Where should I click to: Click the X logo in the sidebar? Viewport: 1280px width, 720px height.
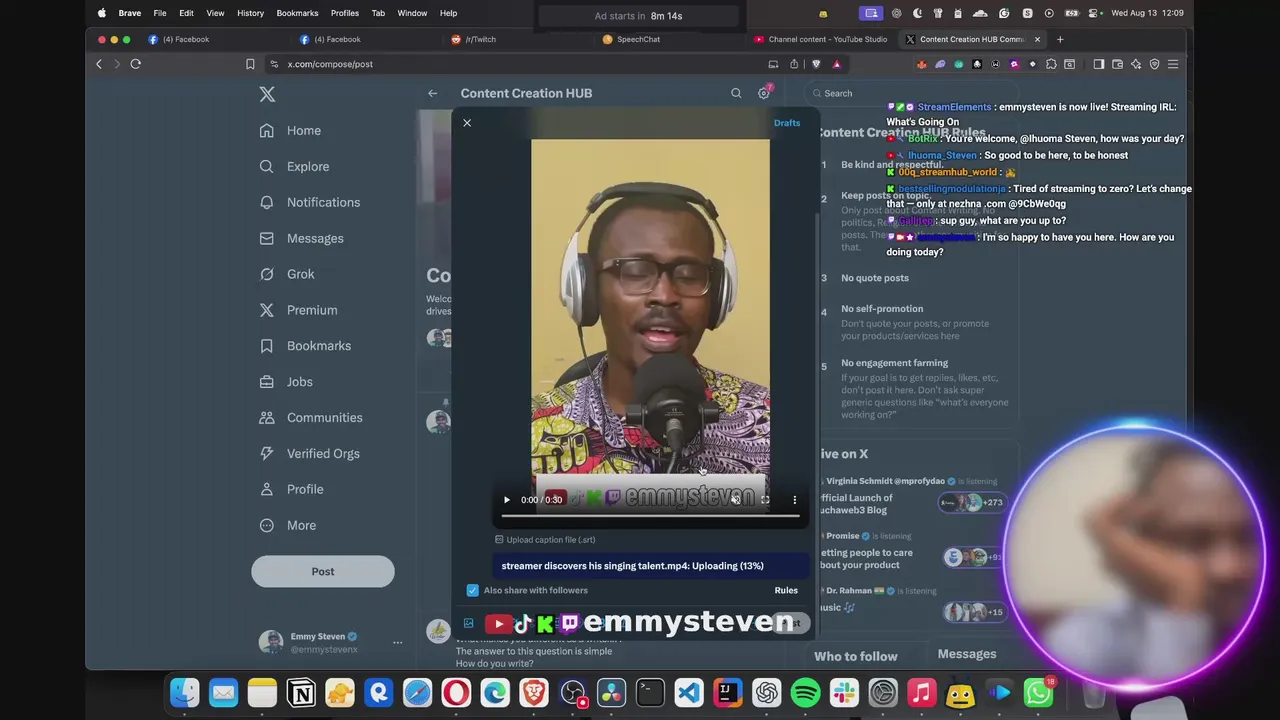(267, 94)
